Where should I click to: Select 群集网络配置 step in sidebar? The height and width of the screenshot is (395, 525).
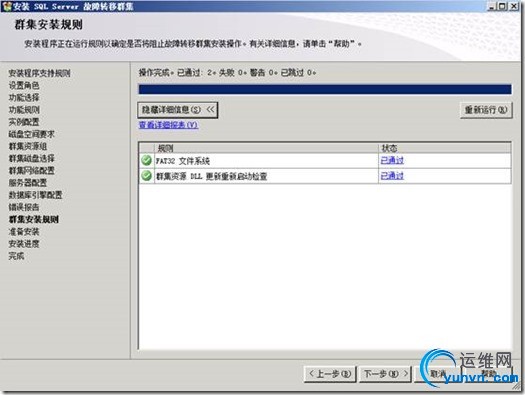coord(31,171)
